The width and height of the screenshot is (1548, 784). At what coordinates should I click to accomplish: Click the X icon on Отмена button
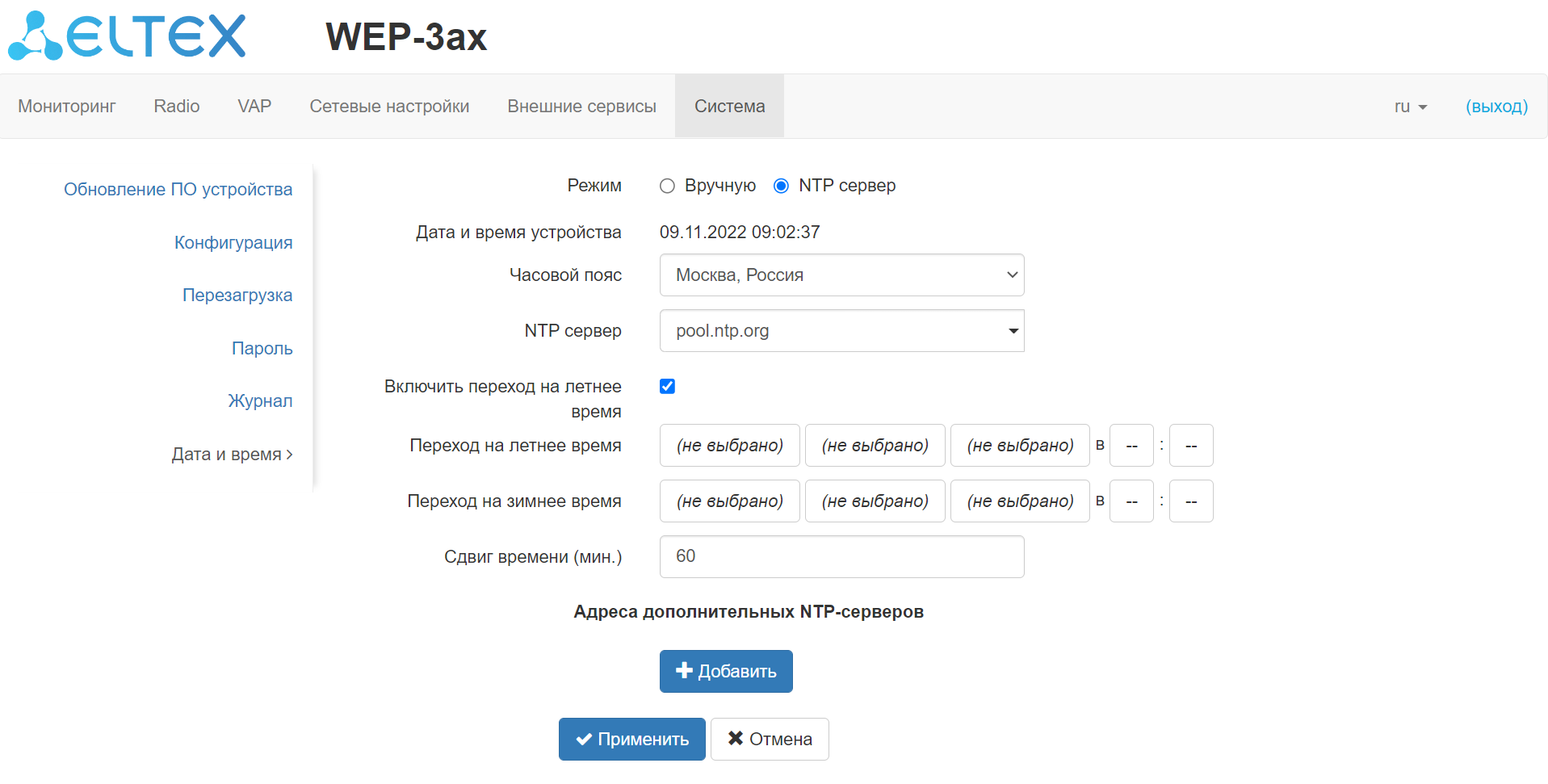(x=735, y=739)
